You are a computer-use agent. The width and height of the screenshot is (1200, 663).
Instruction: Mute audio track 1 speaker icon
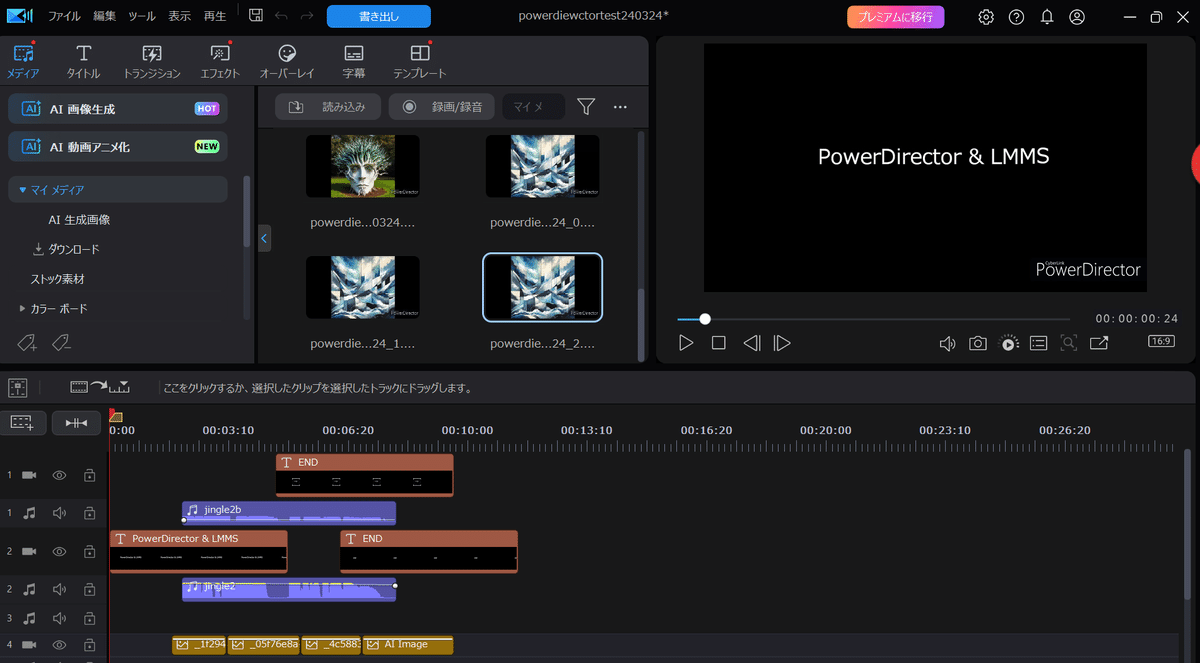click(59, 513)
